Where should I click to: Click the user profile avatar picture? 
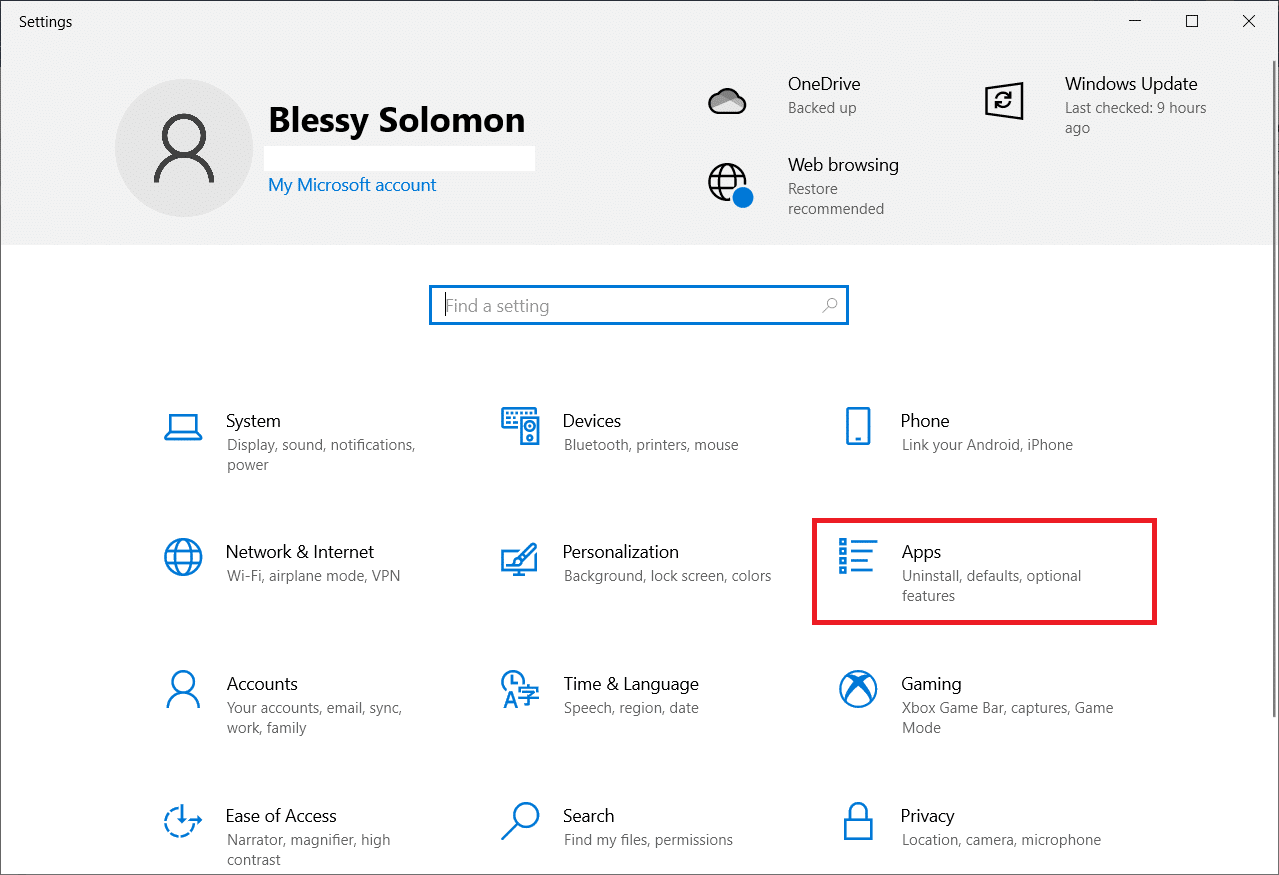tap(184, 148)
